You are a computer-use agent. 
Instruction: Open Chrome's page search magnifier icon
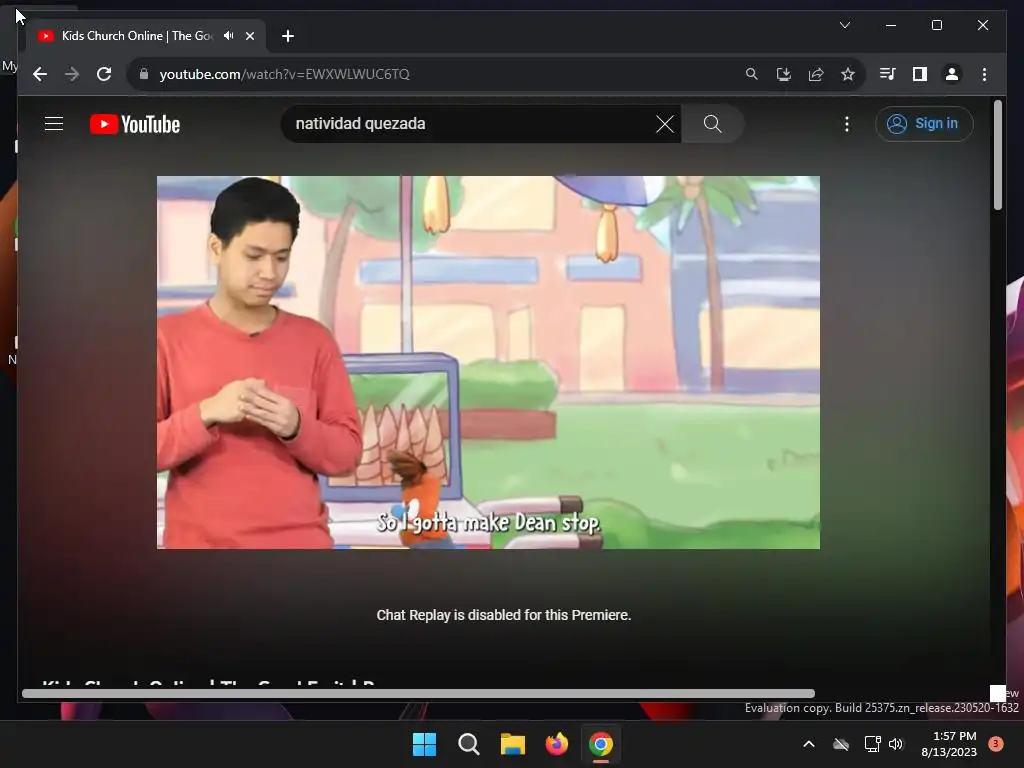pos(752,74)
